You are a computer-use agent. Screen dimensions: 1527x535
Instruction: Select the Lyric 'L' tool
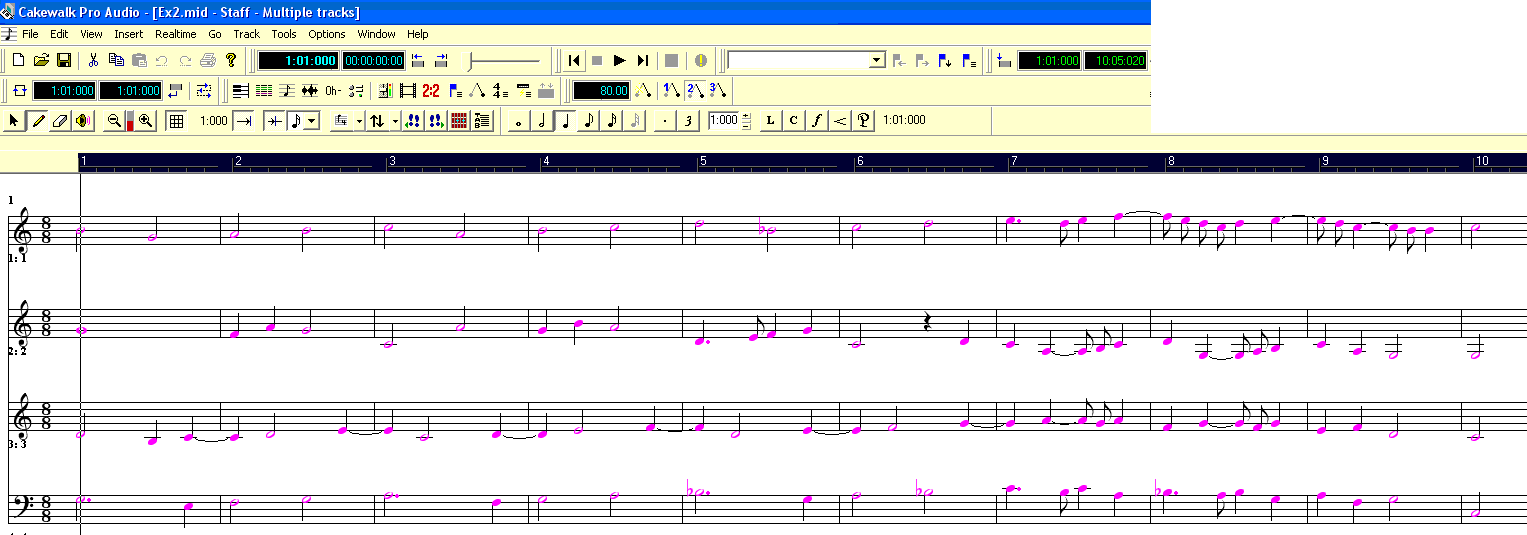point(770,121)
